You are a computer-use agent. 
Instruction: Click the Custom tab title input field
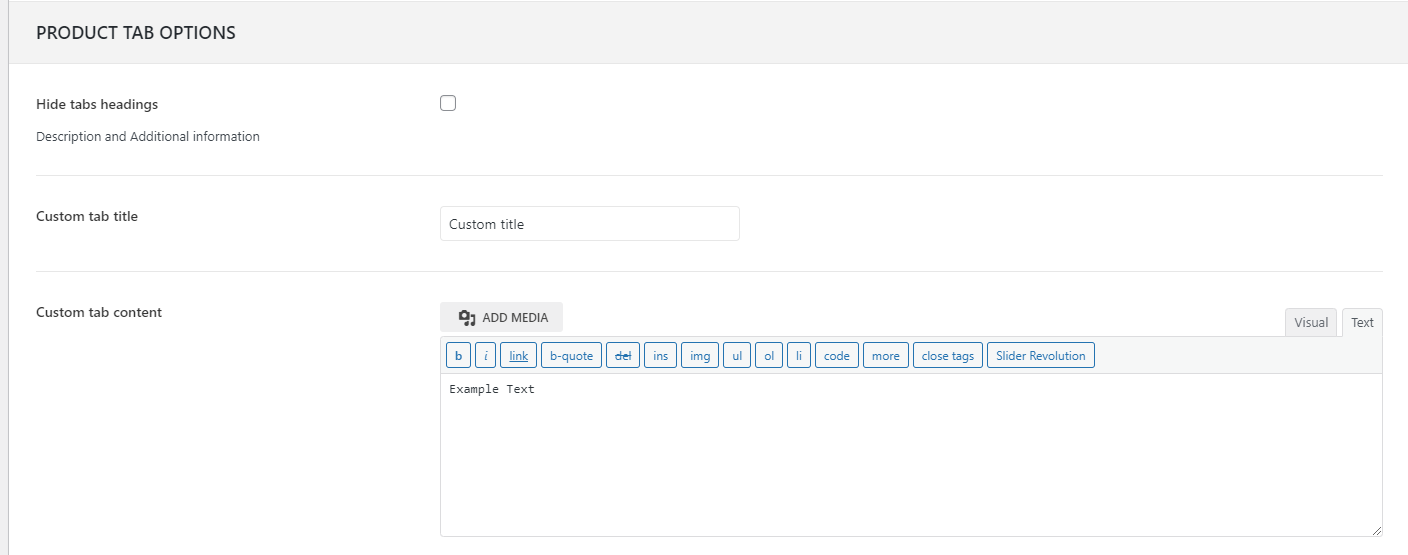(589, 224)
